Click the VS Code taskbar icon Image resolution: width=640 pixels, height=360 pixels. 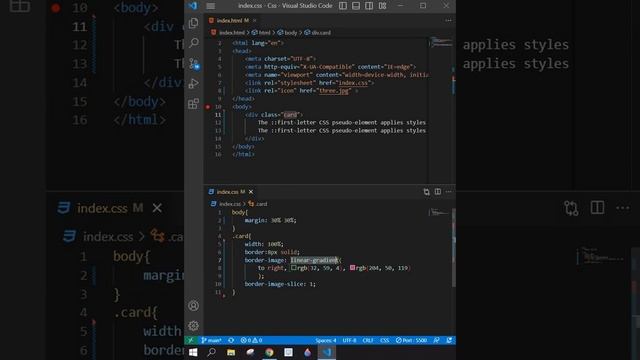tap(327, 352)
